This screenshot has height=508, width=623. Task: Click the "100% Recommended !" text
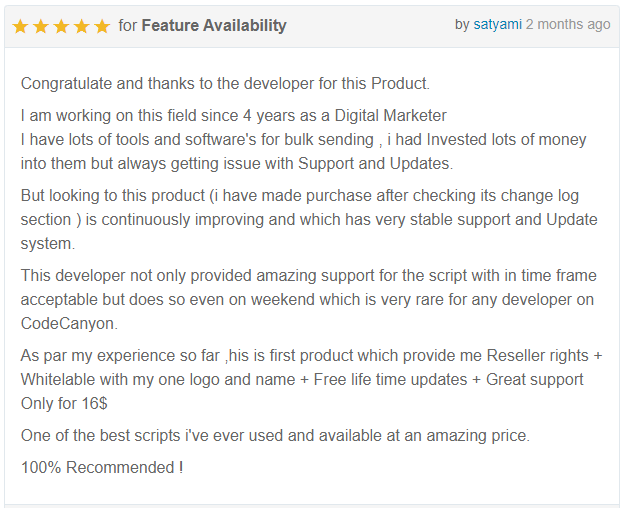pyautogui.click(x=102, y=467)
